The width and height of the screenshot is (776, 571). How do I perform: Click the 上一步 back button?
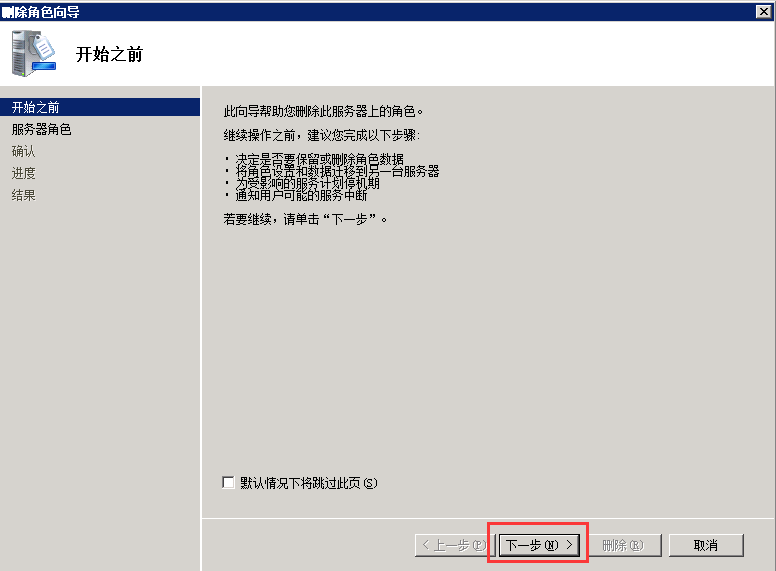coord(454,545)
